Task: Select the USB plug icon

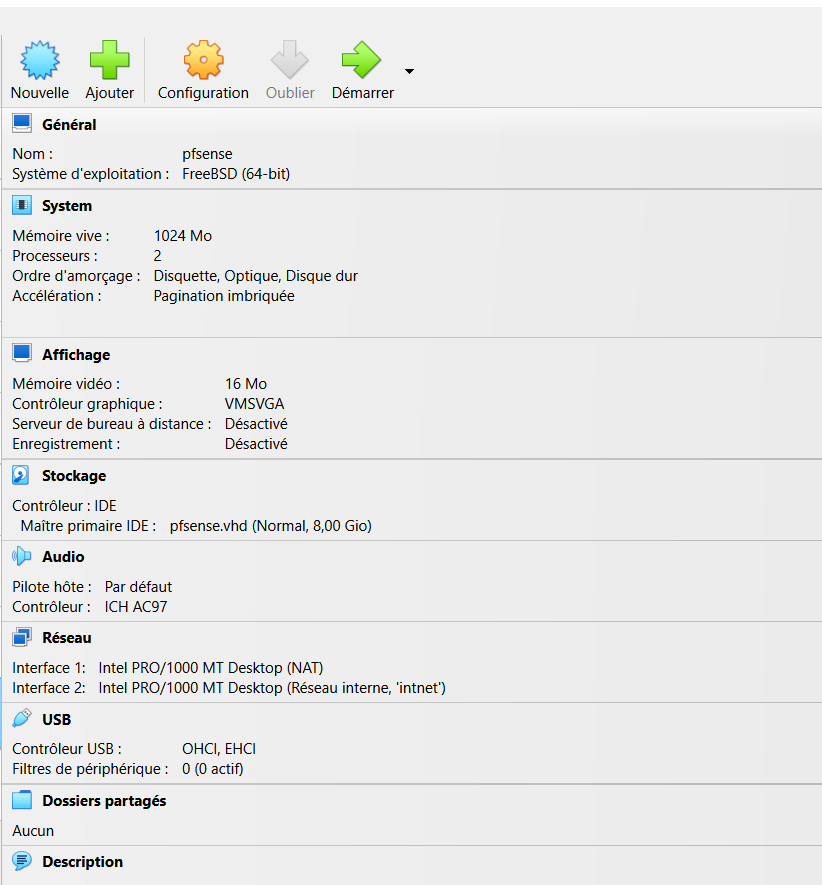Action: pos(22,718)
